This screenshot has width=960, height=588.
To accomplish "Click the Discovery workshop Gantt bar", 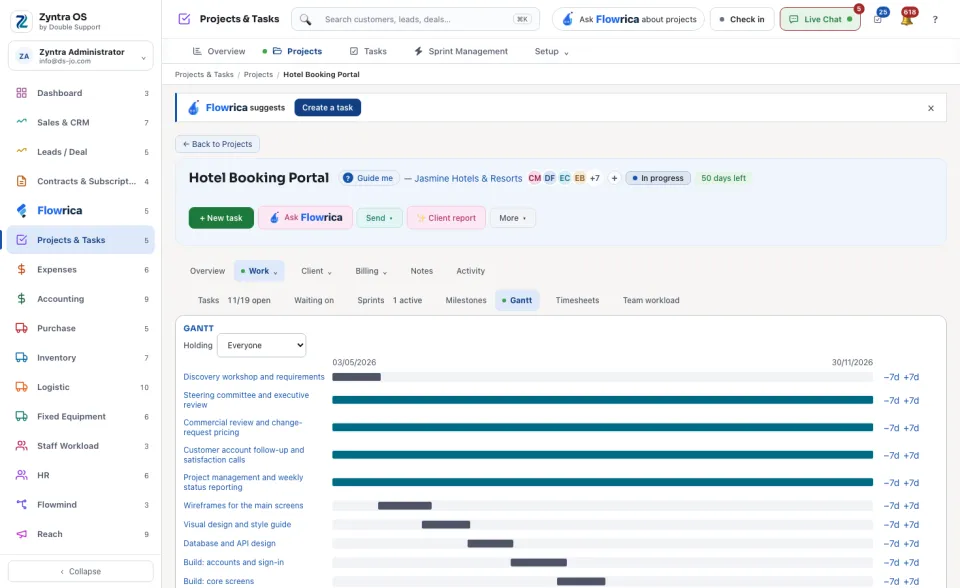I will click(356, 377).
